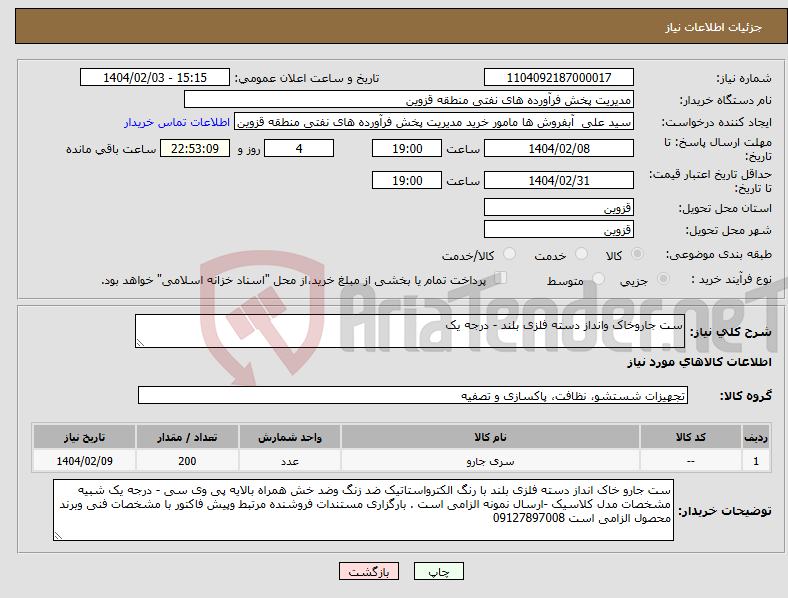This screenshot has width=788, height=598.
Task: Click the row number cell 1
Action: click(756, 461)
